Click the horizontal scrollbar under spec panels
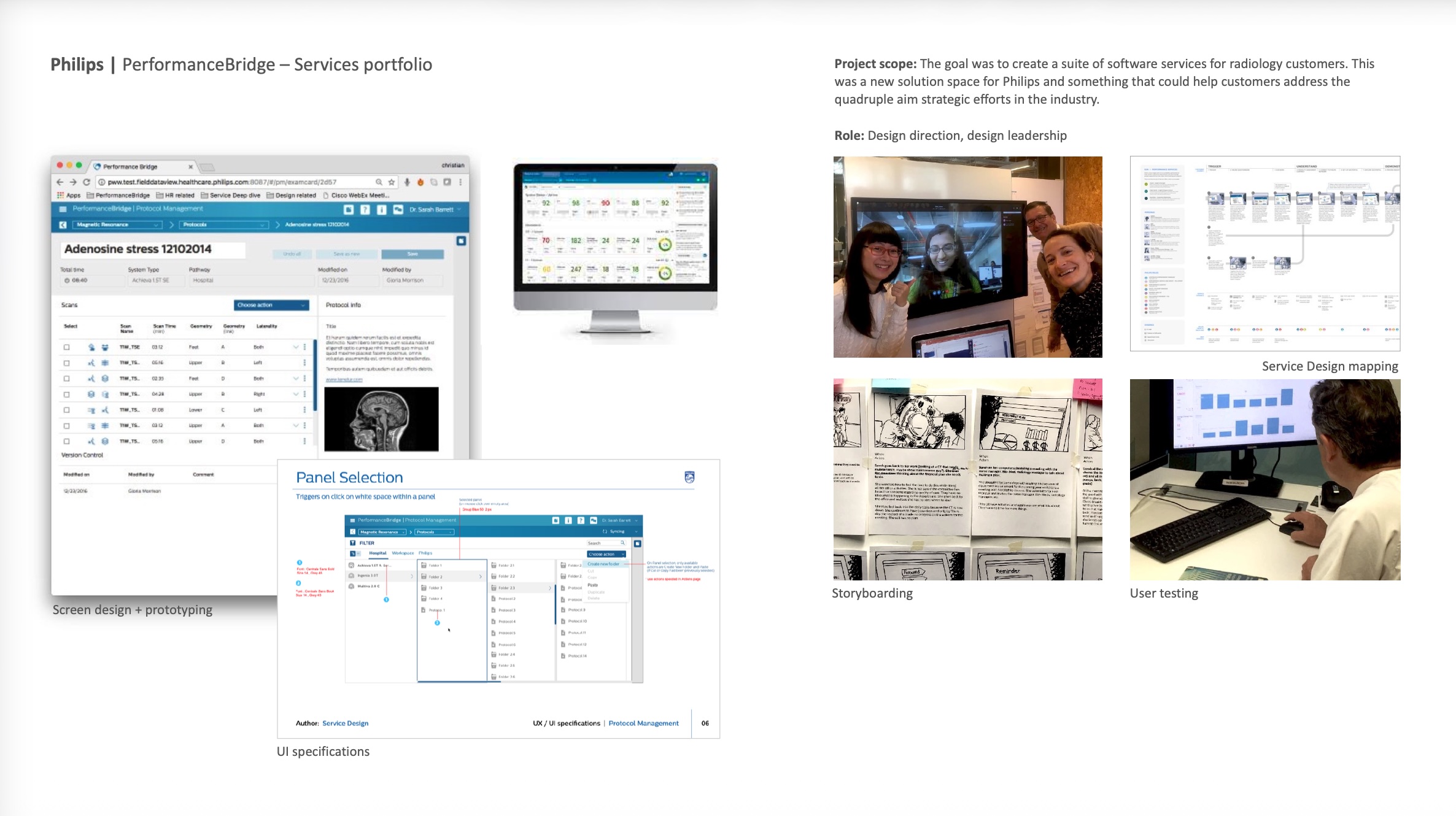Image resolution: width=1456 pixels, height=816 pixels. (459, 681)
